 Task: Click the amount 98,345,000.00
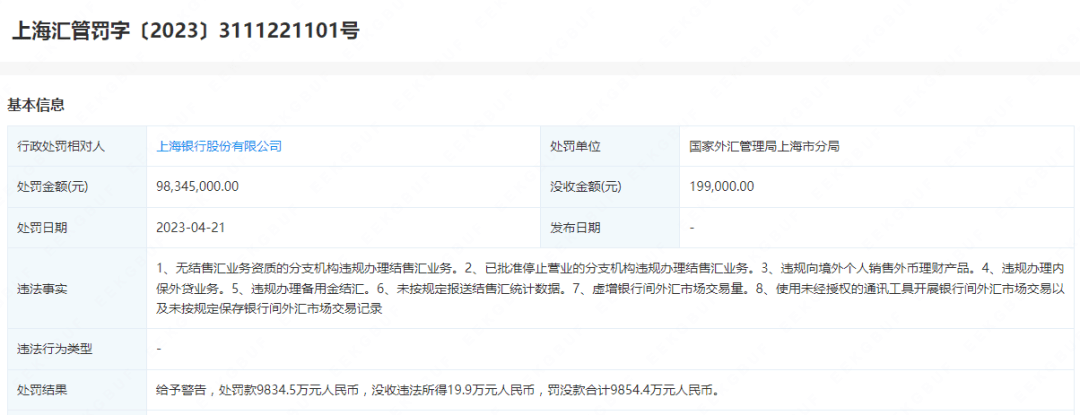click(198, 187)
